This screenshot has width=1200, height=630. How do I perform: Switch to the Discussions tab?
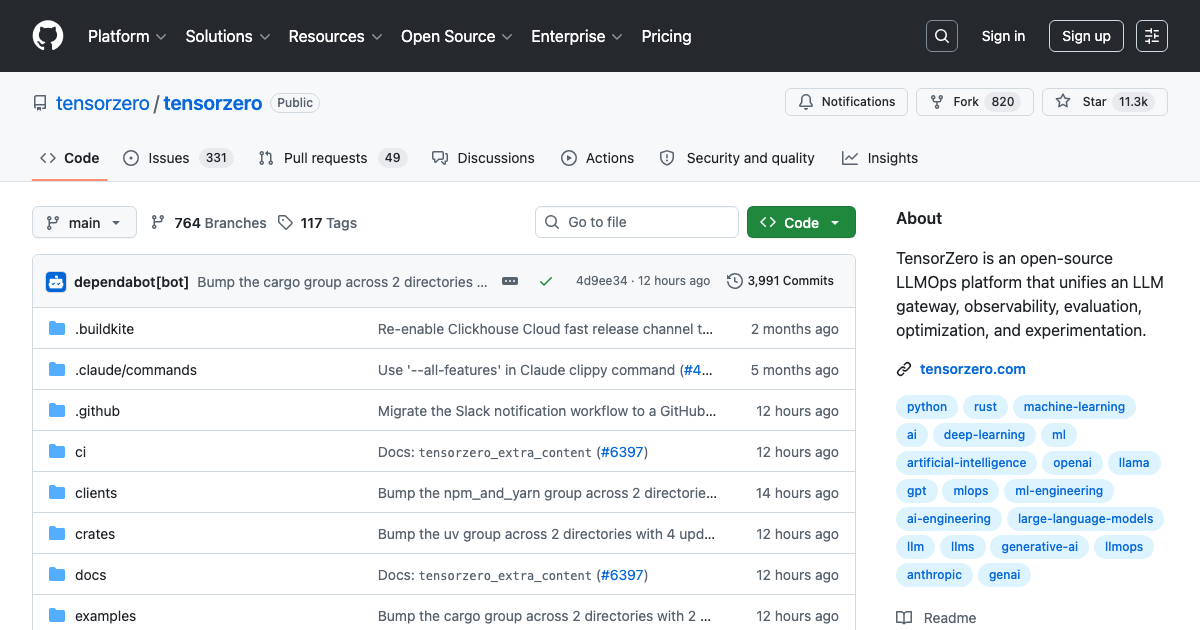pos(483,158)
